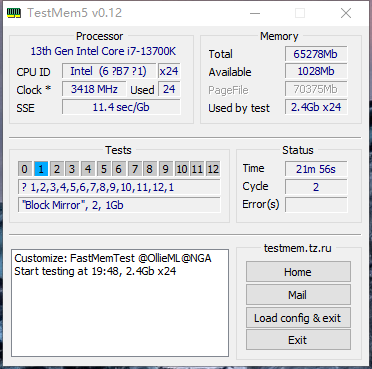Select test box number 5
This screenshot has width=372, height=369.
tap(104, 169)
